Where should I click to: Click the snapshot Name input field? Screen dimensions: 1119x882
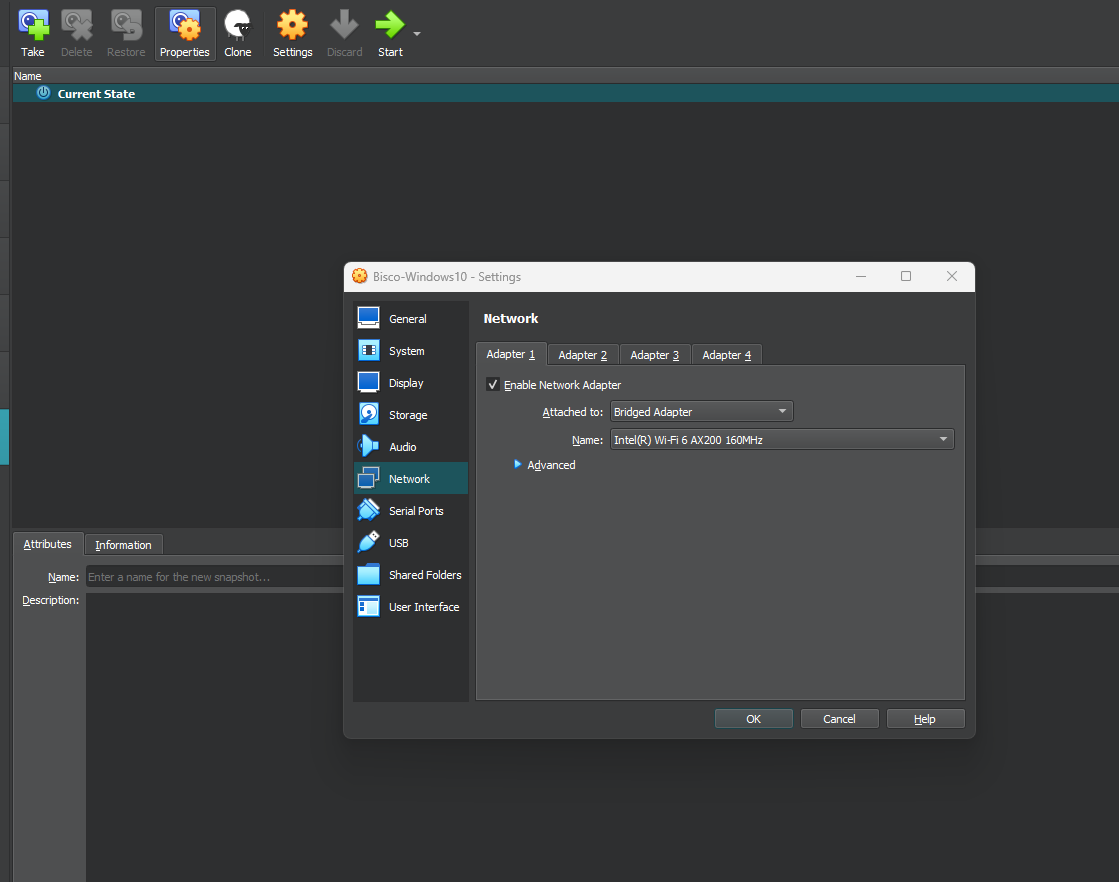214,577
